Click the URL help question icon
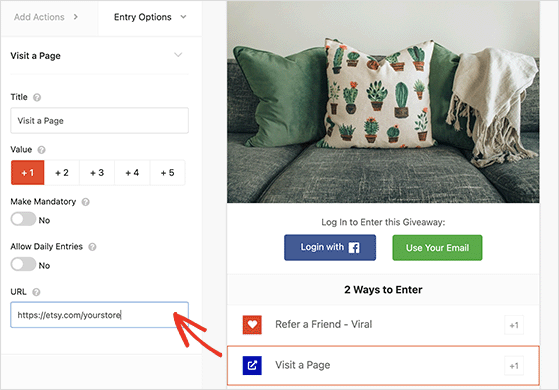The width and height of the screenshot is (559, 390). [x=36, y=292]
